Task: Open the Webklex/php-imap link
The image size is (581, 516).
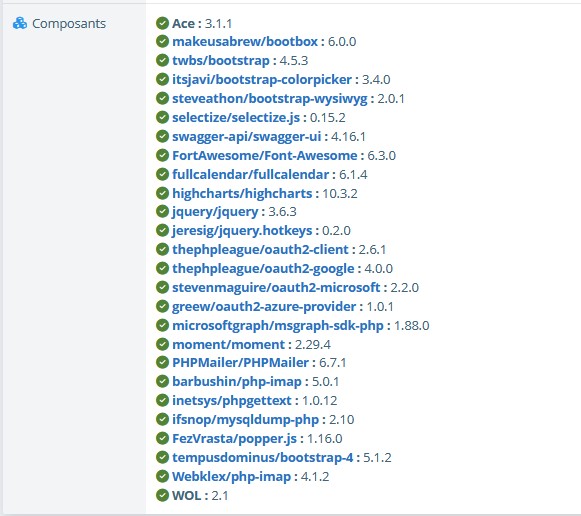Action: click(x=232, y=476)
